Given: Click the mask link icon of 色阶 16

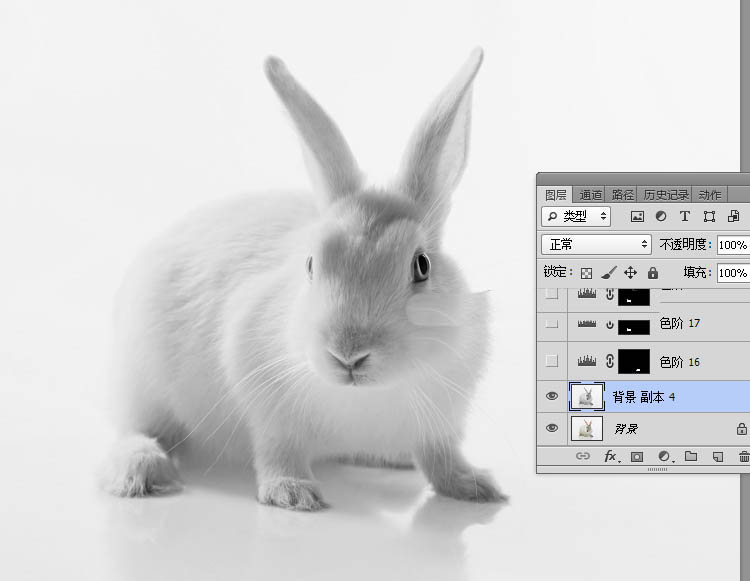Looking at the screenshot, I should (609, 361).
